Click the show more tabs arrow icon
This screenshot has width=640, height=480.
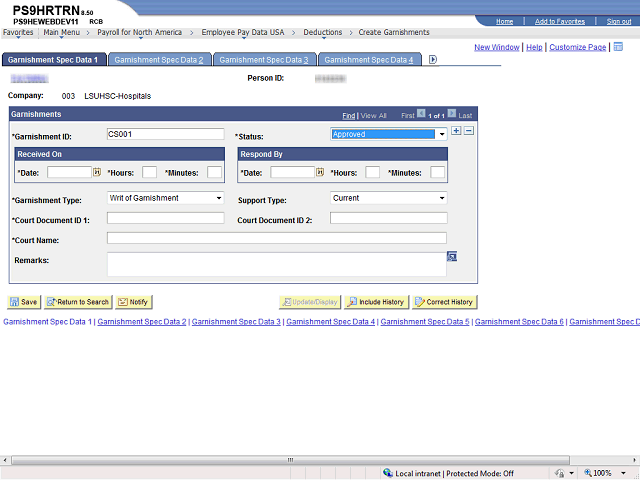click(x=433, y=60)
